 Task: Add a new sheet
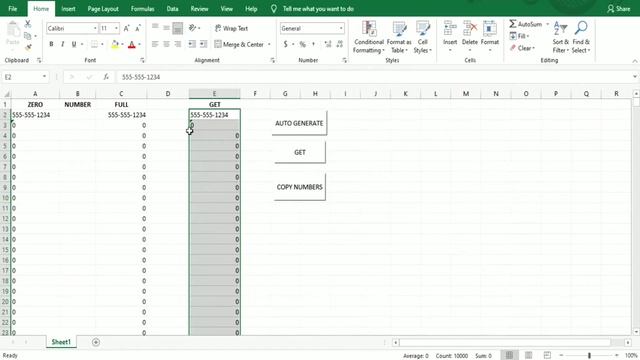(x=96, y=342)
